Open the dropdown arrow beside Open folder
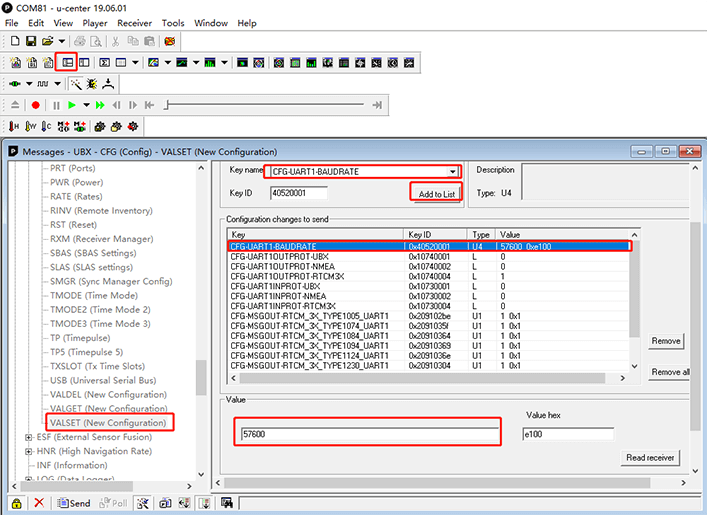Viewport: 707px width, 515px height. [x=61, y=41]
